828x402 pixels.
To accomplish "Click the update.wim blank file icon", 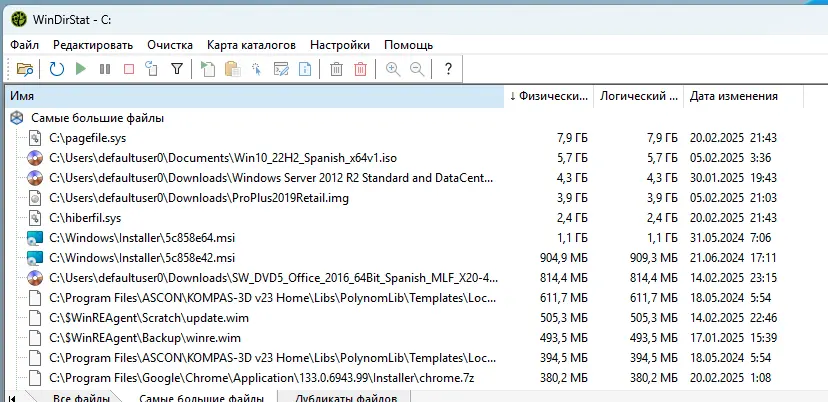I will pos(35,318).
